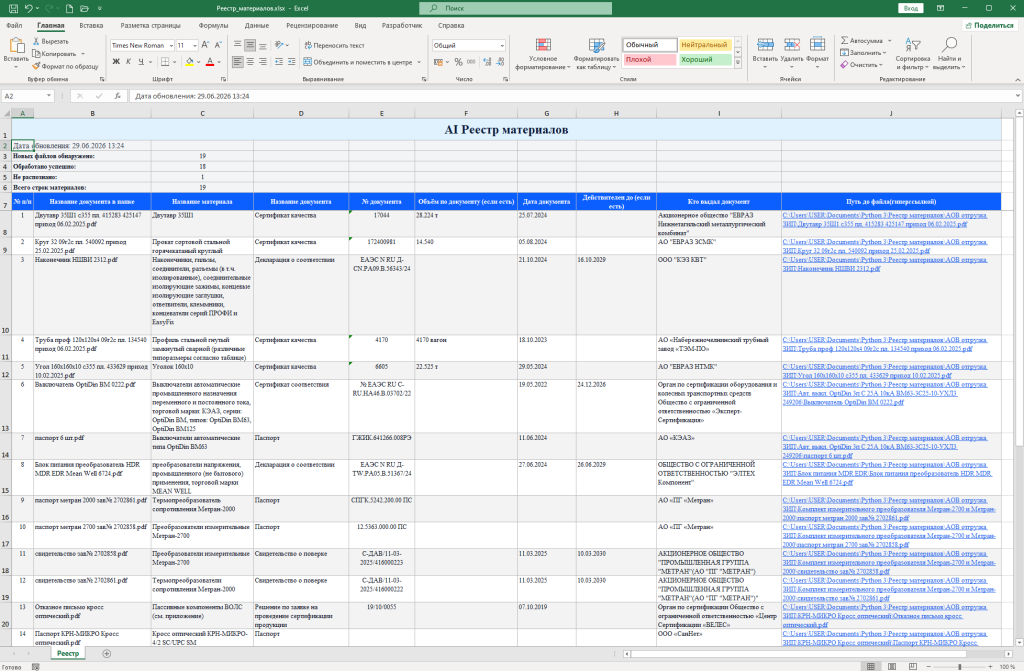Toggle italic formatting (К)

(128, 61)
